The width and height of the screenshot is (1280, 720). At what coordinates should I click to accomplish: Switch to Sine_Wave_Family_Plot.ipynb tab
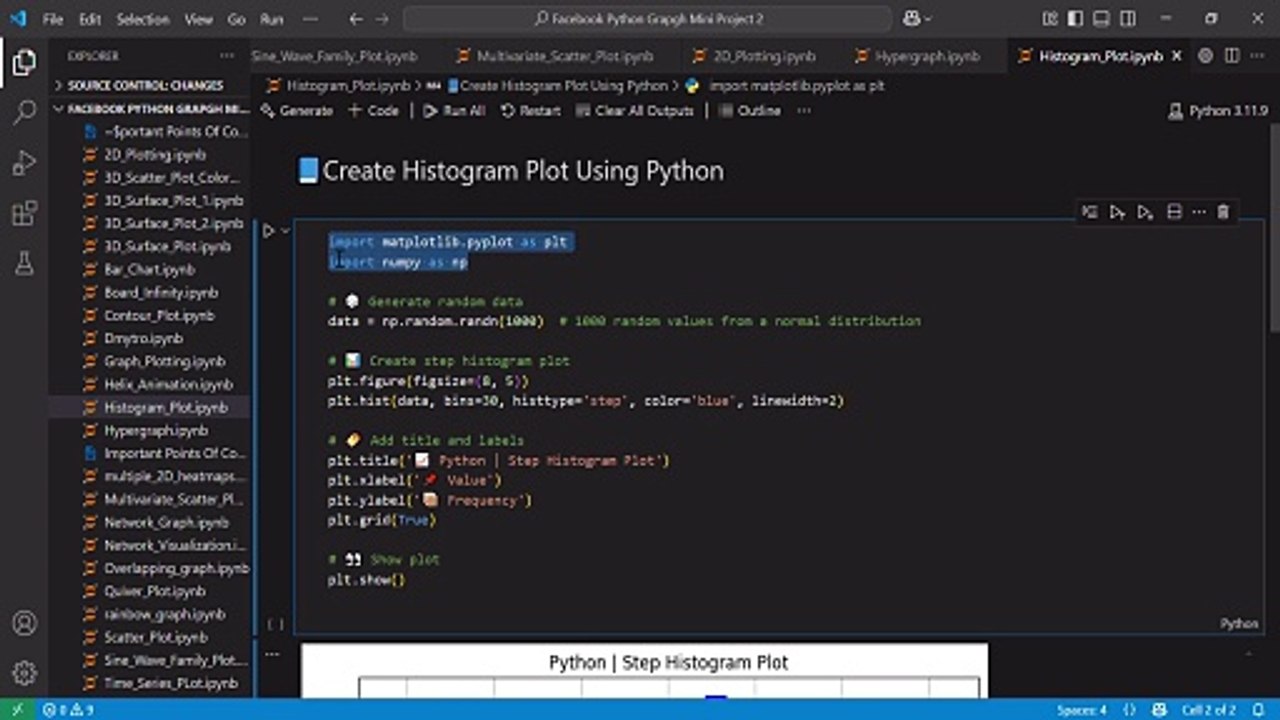pyautogui.click(x=334, y=56)
